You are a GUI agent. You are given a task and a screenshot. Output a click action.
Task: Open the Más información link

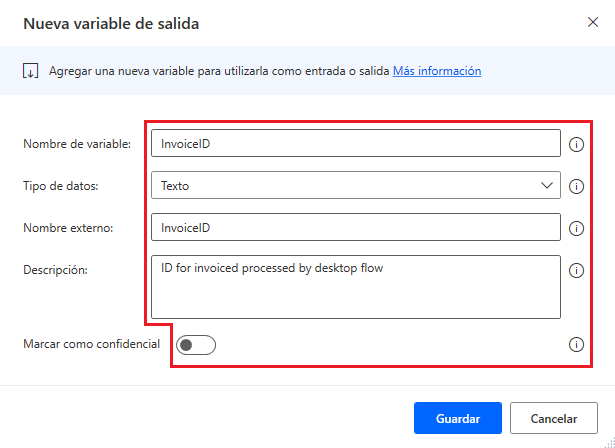(437, 71)
